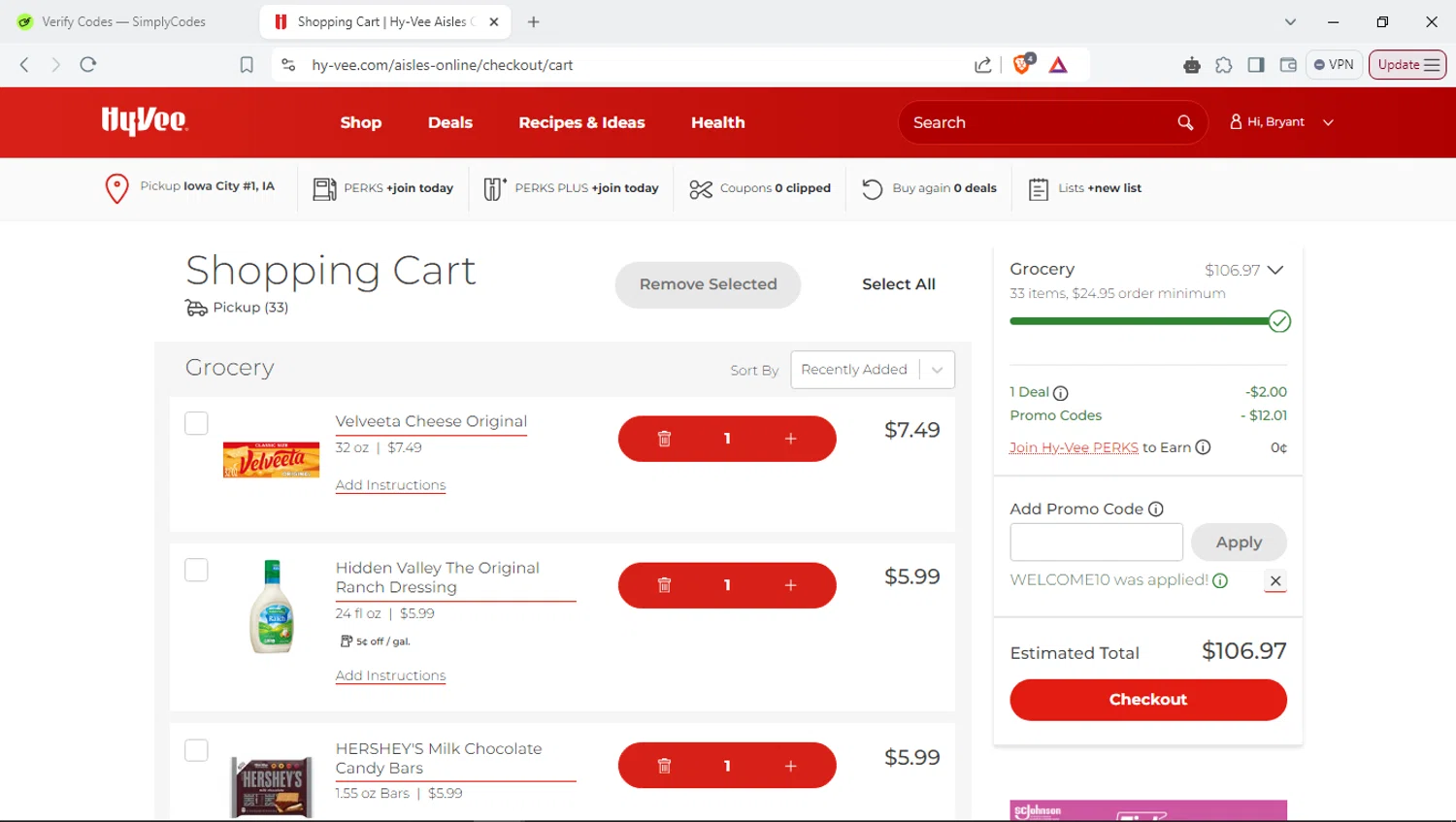Open Coupons 0 clipped
This screenshot has width=1456, height=822.
[760, 188]
